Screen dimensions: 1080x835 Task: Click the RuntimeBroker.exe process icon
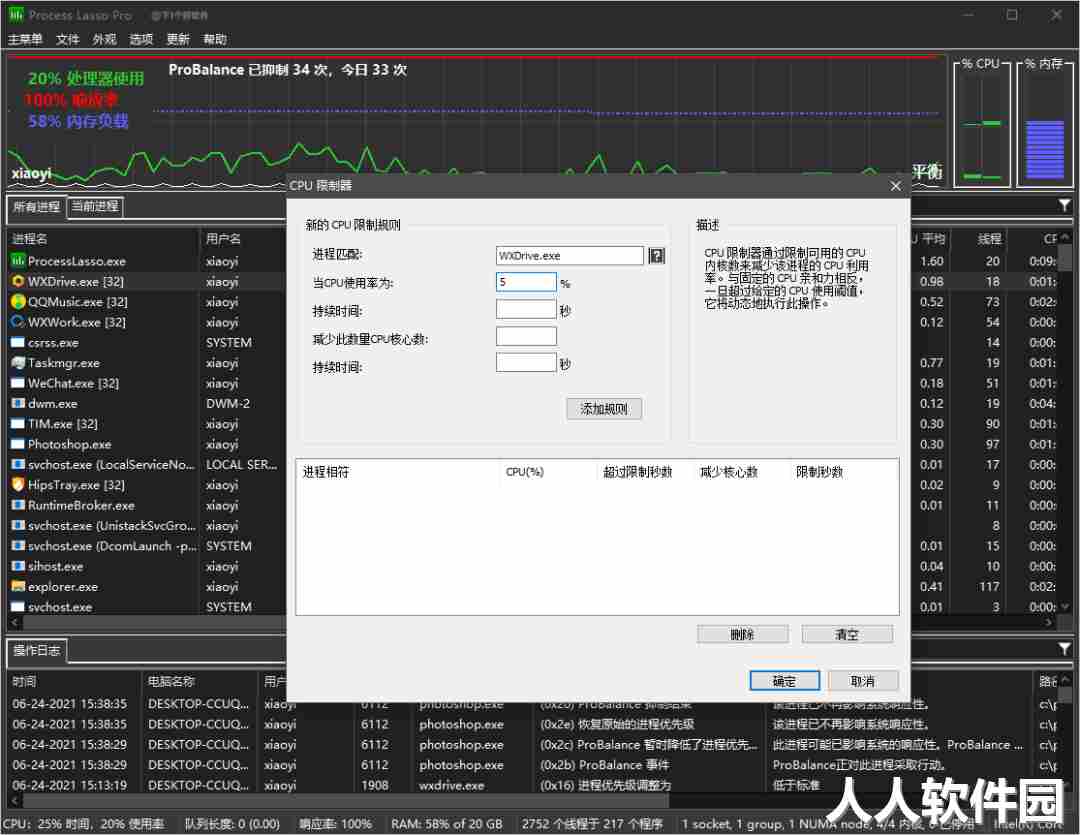pos(17,505)
